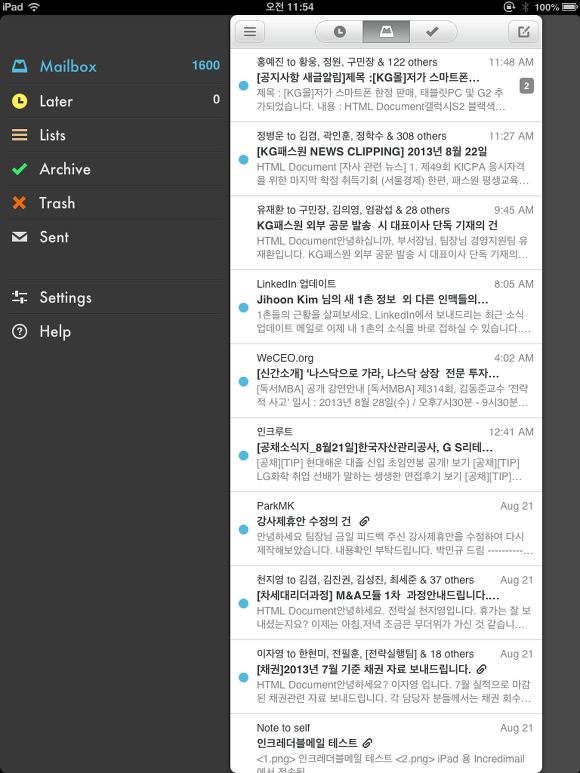Click the Mailbox tray icon in sidebar
The image size is (580, 773).
[x=20, y=66]
